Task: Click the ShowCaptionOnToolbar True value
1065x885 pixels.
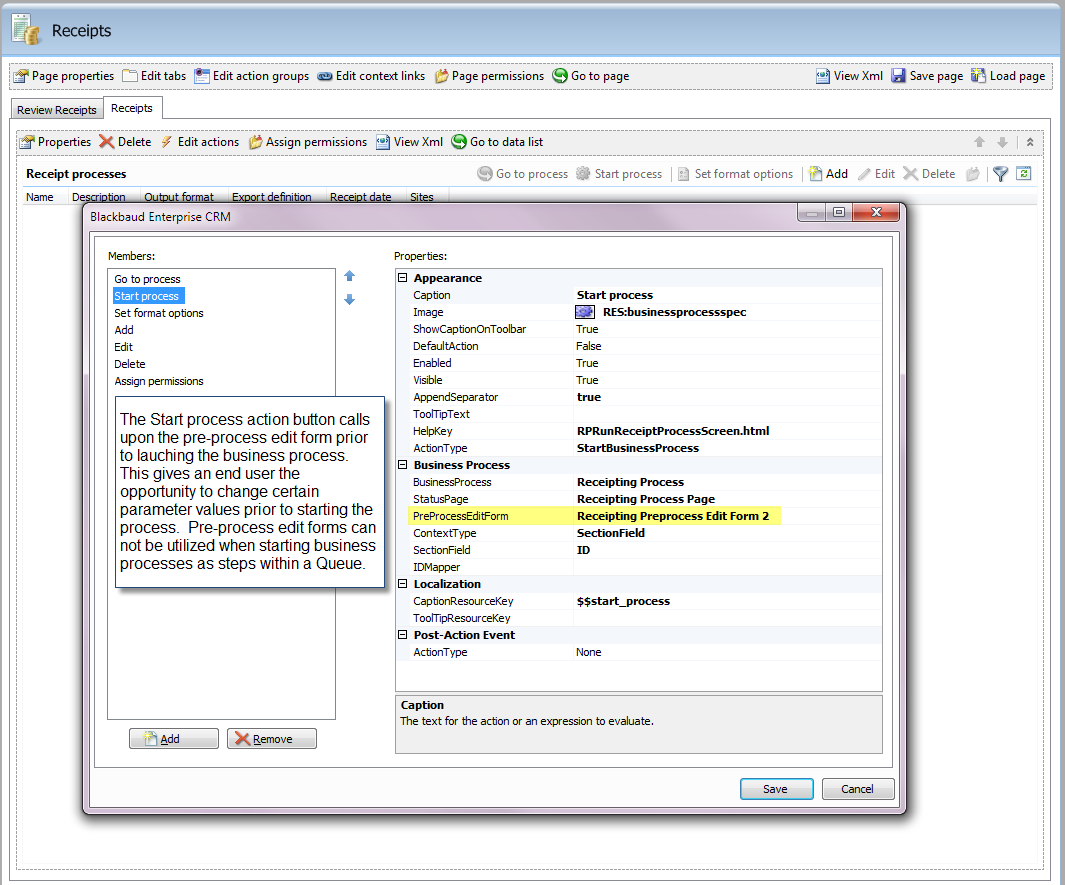Action: click(588, 329)
